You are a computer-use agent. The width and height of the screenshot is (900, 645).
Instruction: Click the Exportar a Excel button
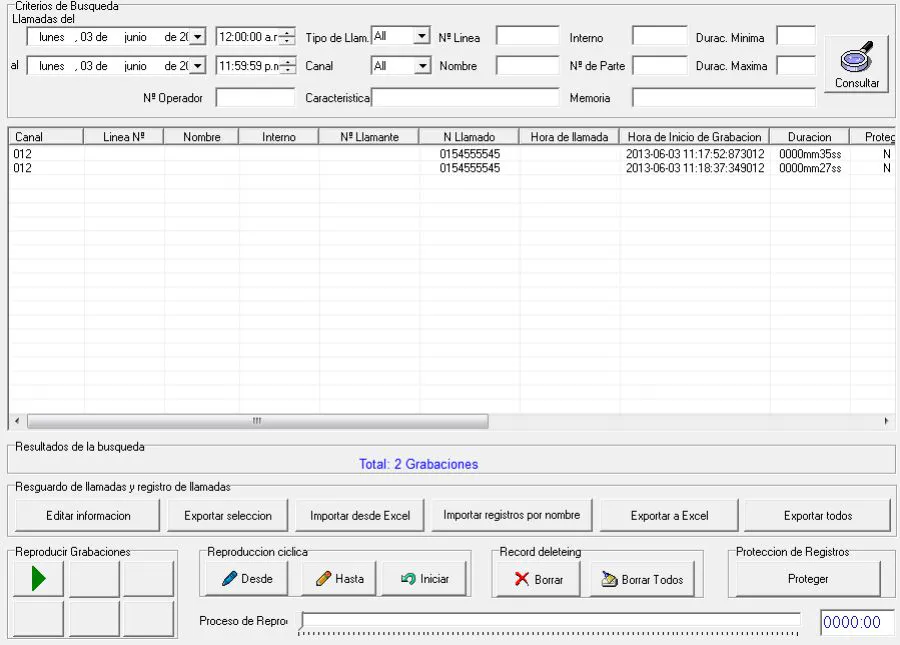coord(669,515)
